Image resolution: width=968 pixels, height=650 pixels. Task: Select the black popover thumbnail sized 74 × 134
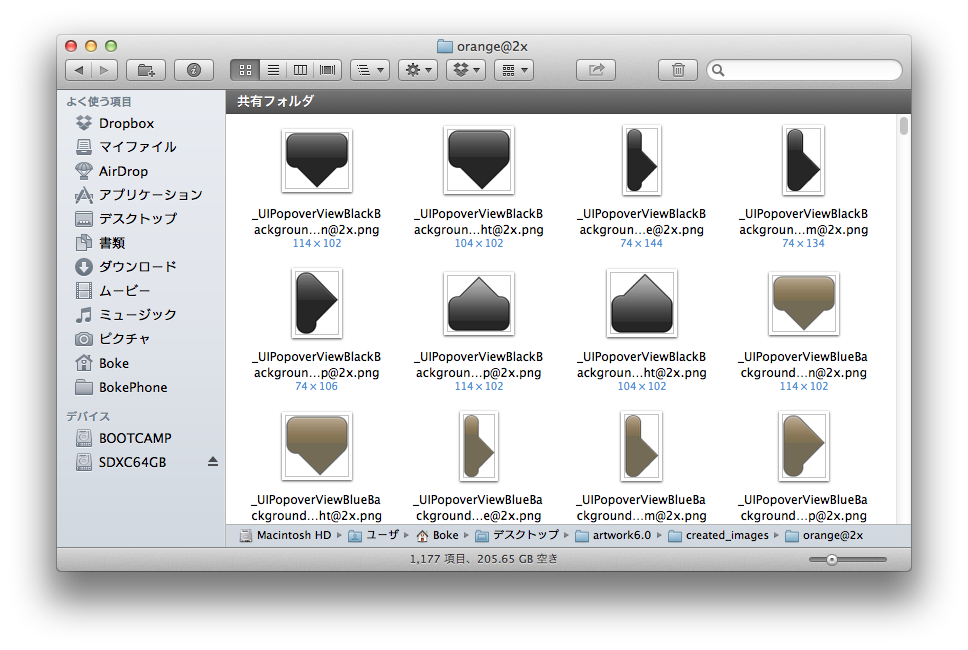pyautogui.click(x=803, y=160)
